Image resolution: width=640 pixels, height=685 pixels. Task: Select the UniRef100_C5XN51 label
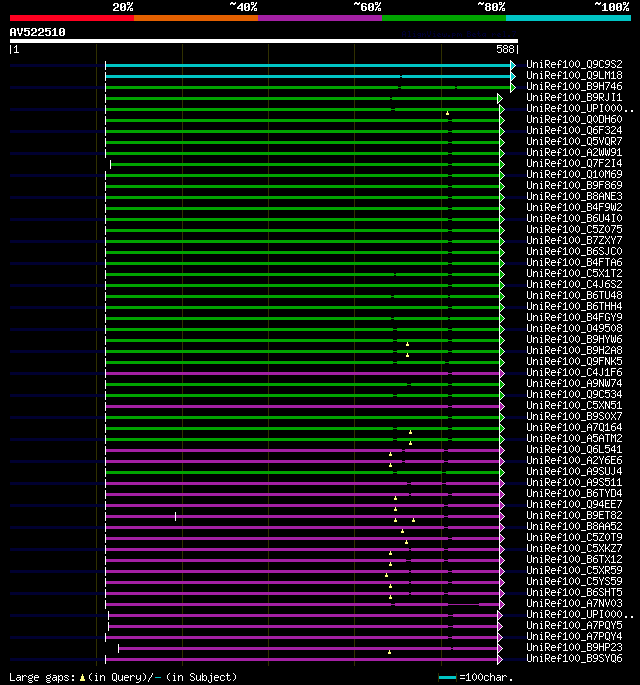pos(574,405)
